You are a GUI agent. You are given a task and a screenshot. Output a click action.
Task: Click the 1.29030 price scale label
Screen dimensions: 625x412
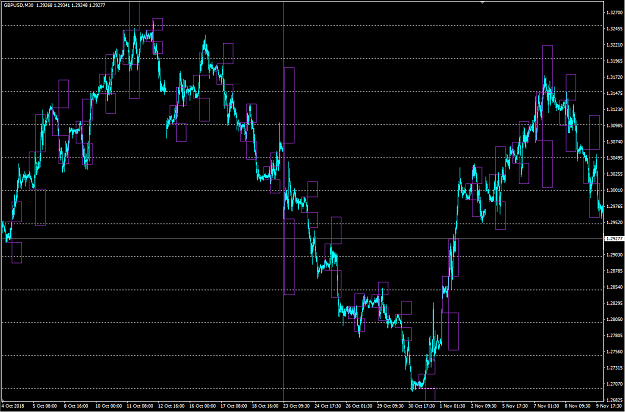tap(613, 255)
